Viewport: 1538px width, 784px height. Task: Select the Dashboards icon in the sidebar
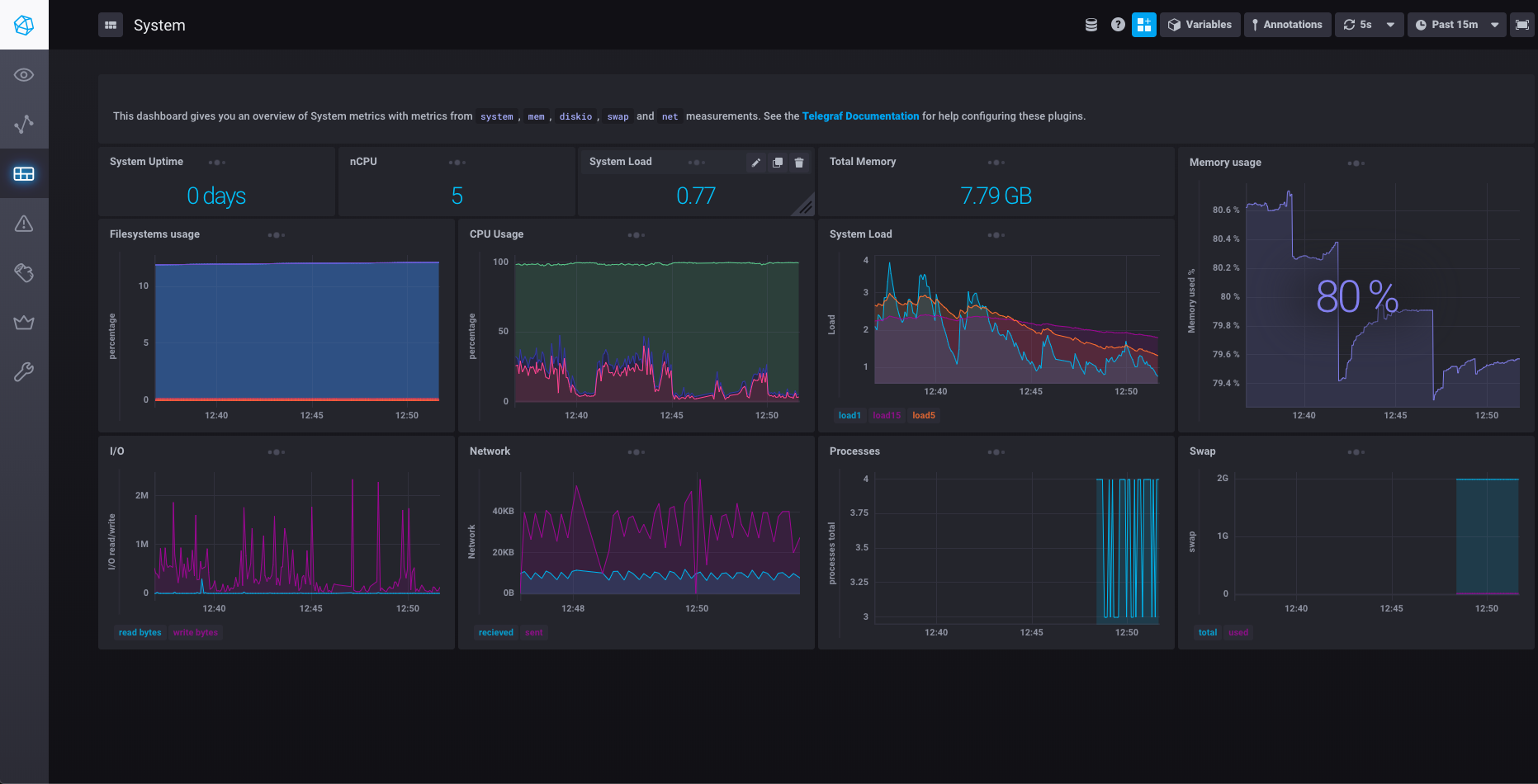[24, 174]
